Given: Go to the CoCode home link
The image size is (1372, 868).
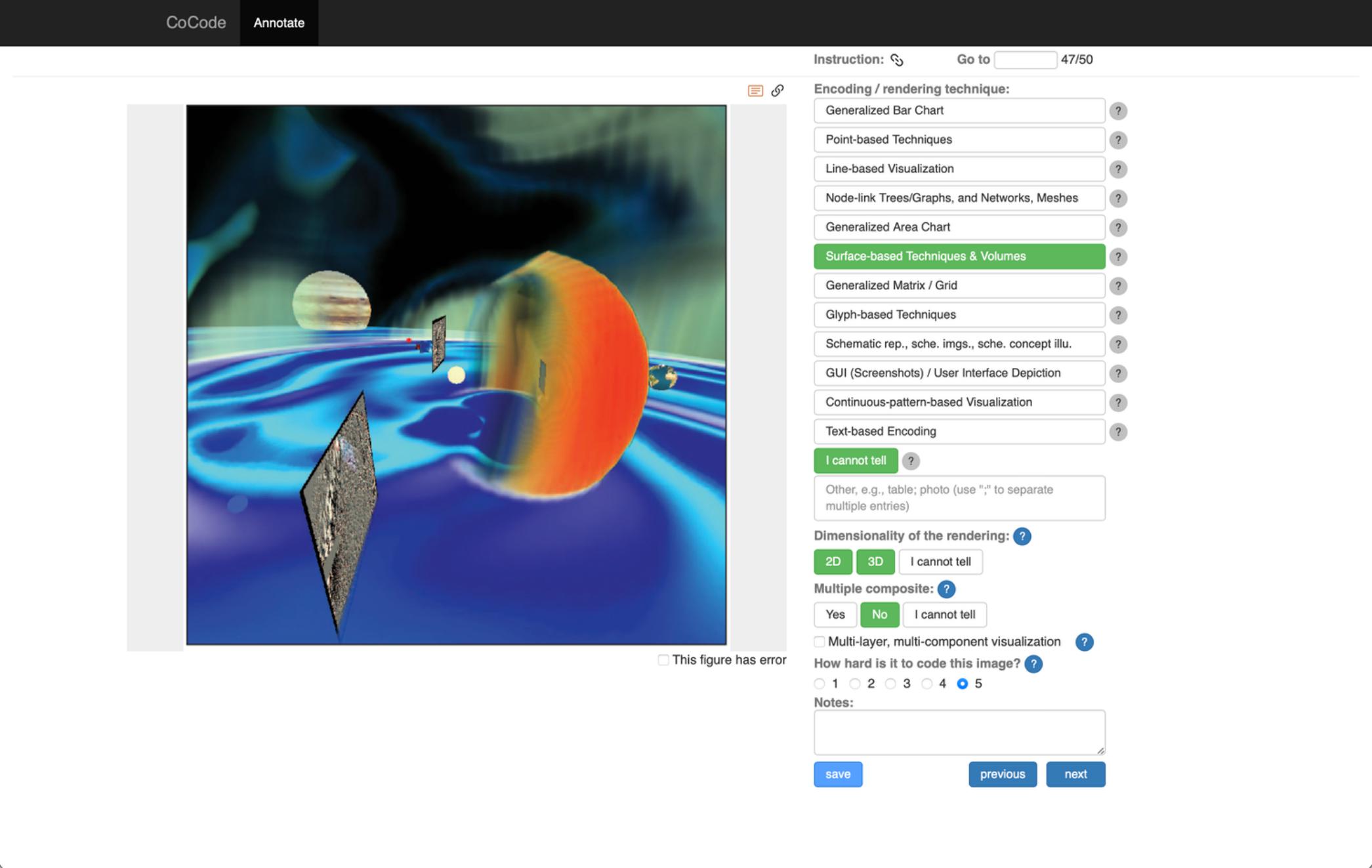Looking at the screenshot, I should 196,23.
